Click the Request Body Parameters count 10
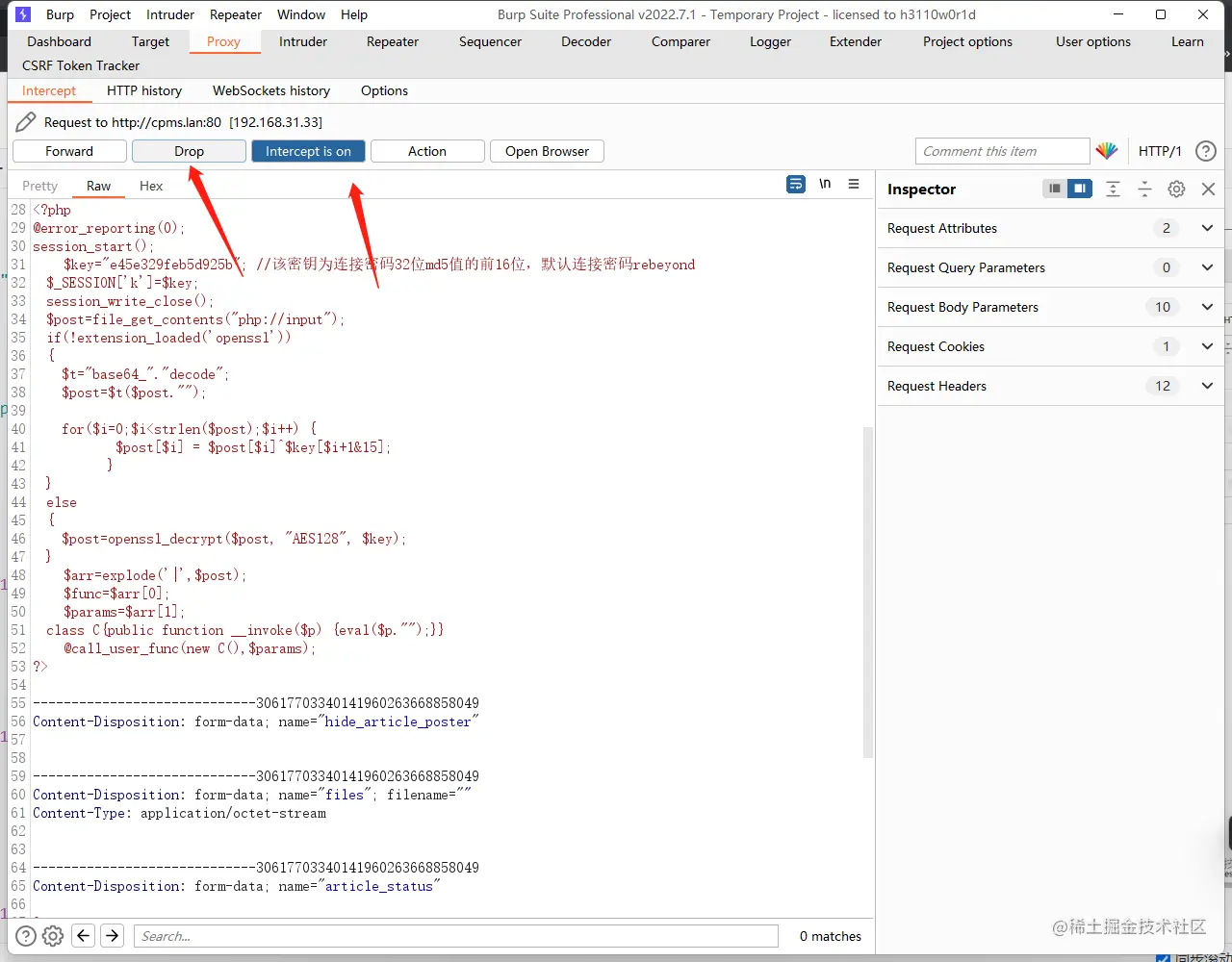Viewport: 1232px width, 962px height. (1163, 307)
